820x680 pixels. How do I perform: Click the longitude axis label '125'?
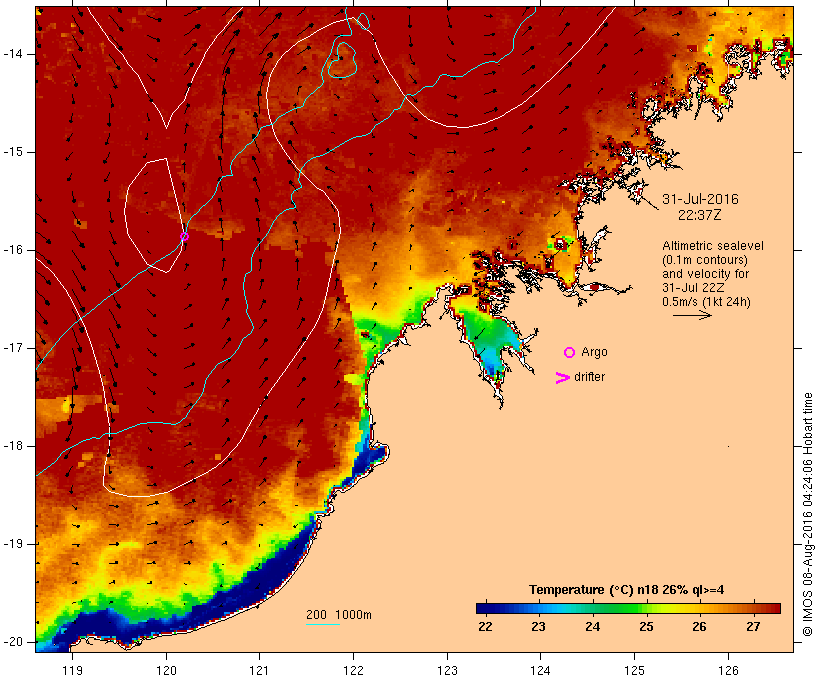634,671
